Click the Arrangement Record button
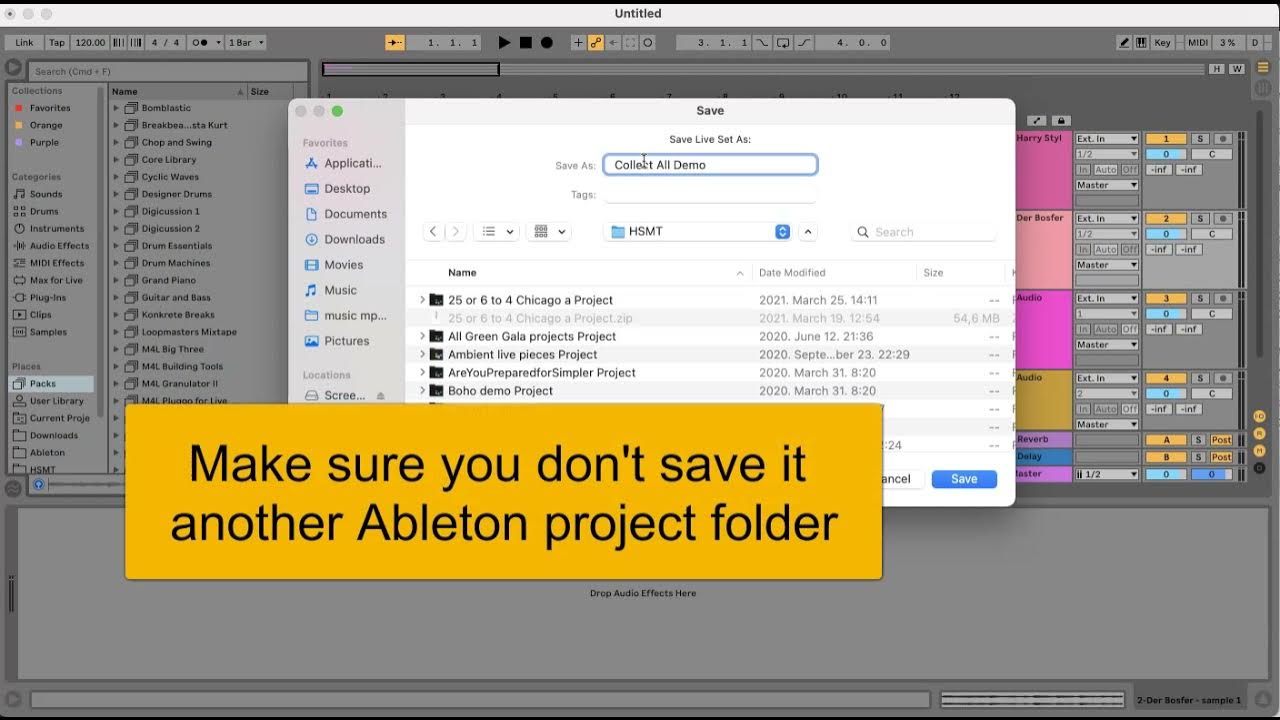Screen dimensions: 1280x720 coord(547,43)
